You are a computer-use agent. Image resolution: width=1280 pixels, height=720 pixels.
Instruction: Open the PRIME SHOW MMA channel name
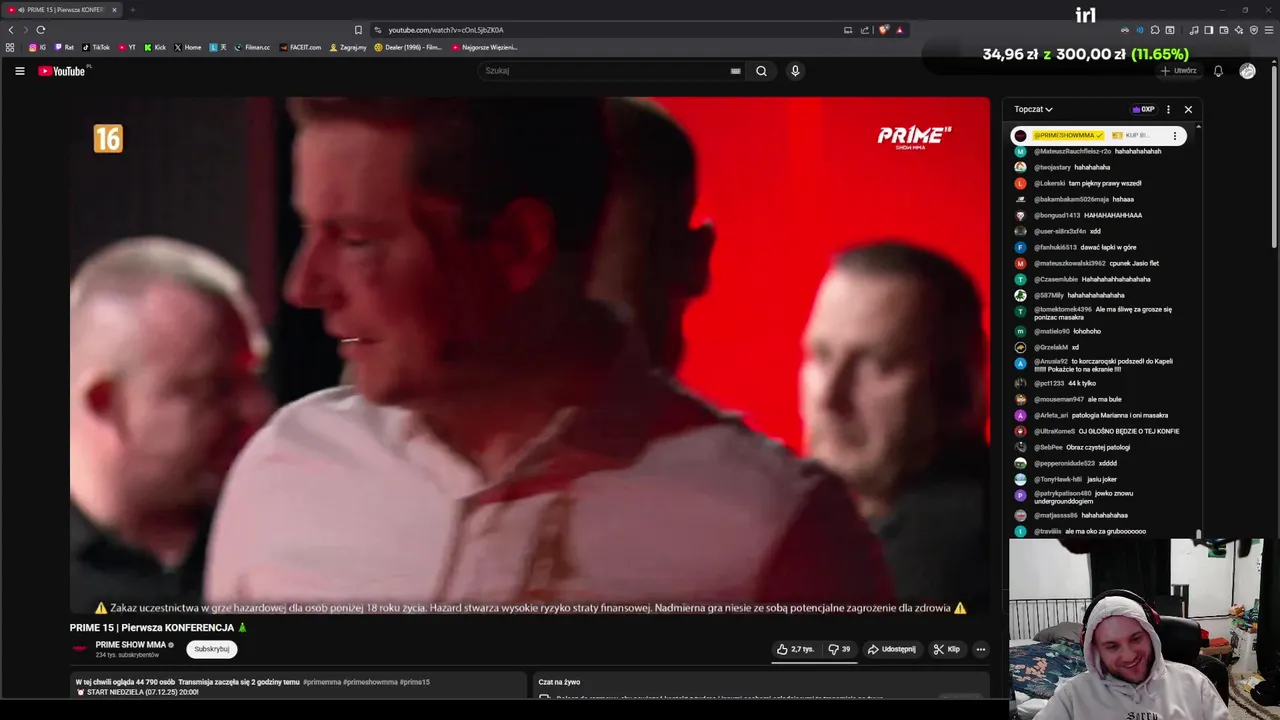click(131, 645)
